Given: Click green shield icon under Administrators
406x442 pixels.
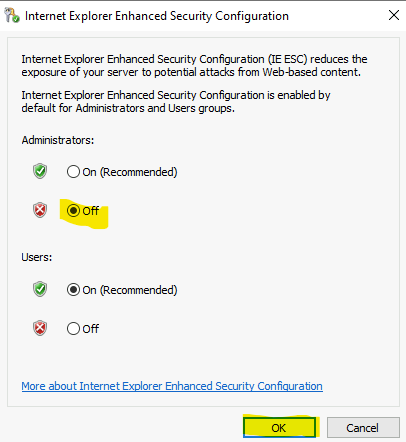Looking at the screenshot, I should (x=40, y=171).
